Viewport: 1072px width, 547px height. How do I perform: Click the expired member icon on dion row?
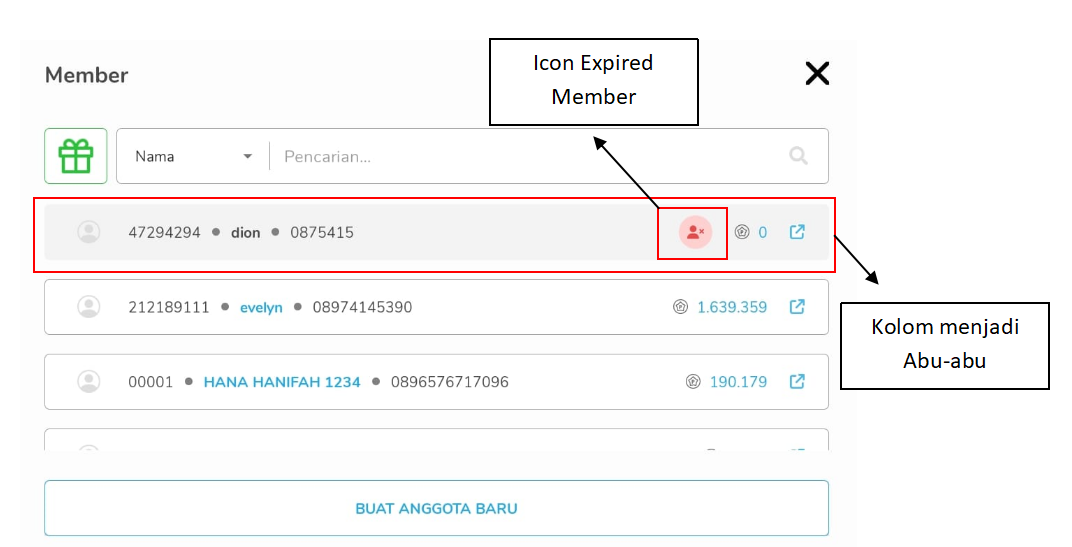pos(695,232)
